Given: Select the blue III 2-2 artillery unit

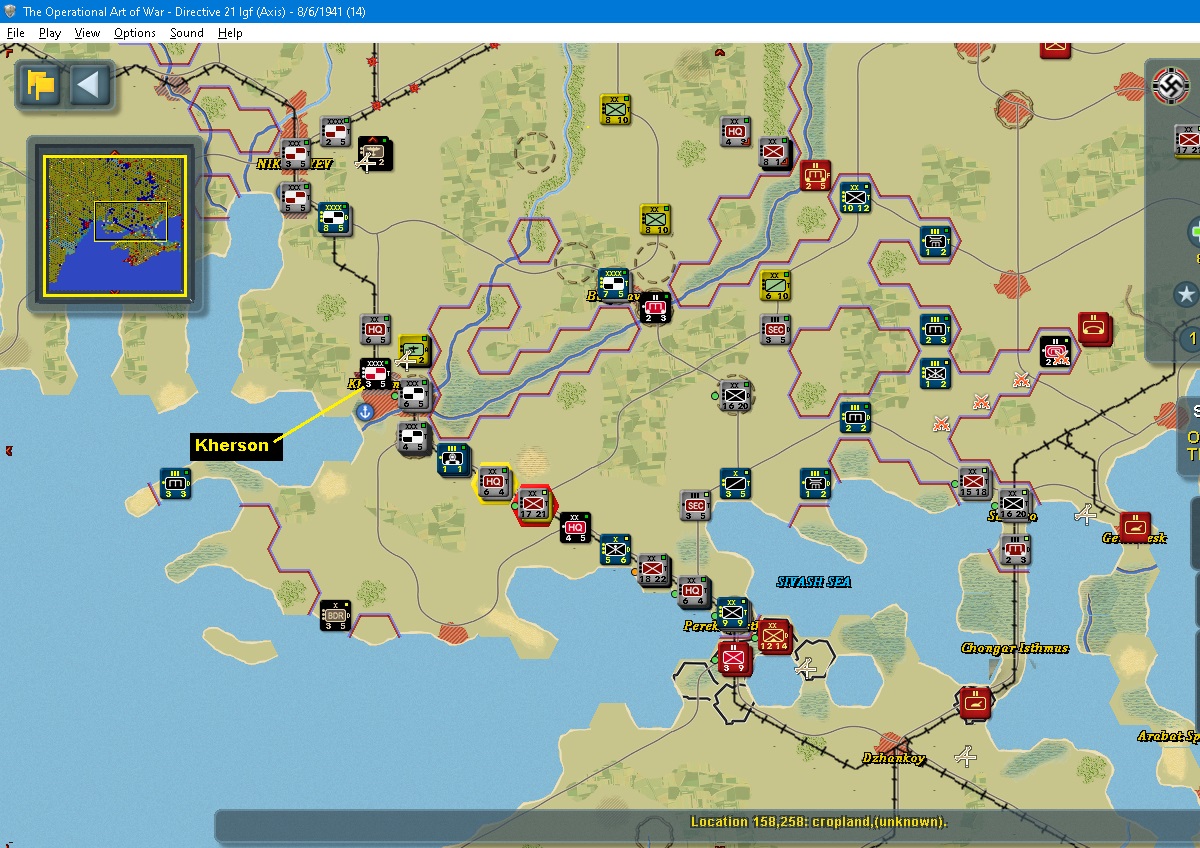Looking at the screenshot, I should tap(855, 417).
